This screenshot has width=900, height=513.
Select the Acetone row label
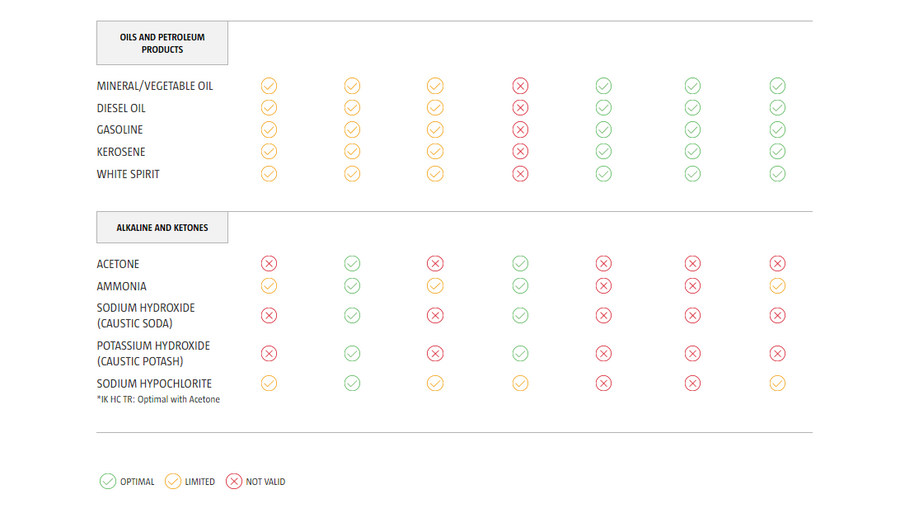118,264
